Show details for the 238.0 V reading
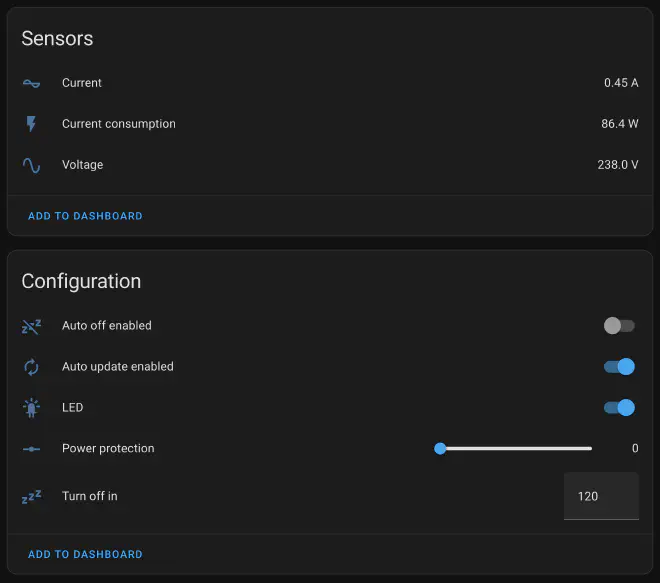The height and width of the screenshot is (583, 660). pos(617,165)
